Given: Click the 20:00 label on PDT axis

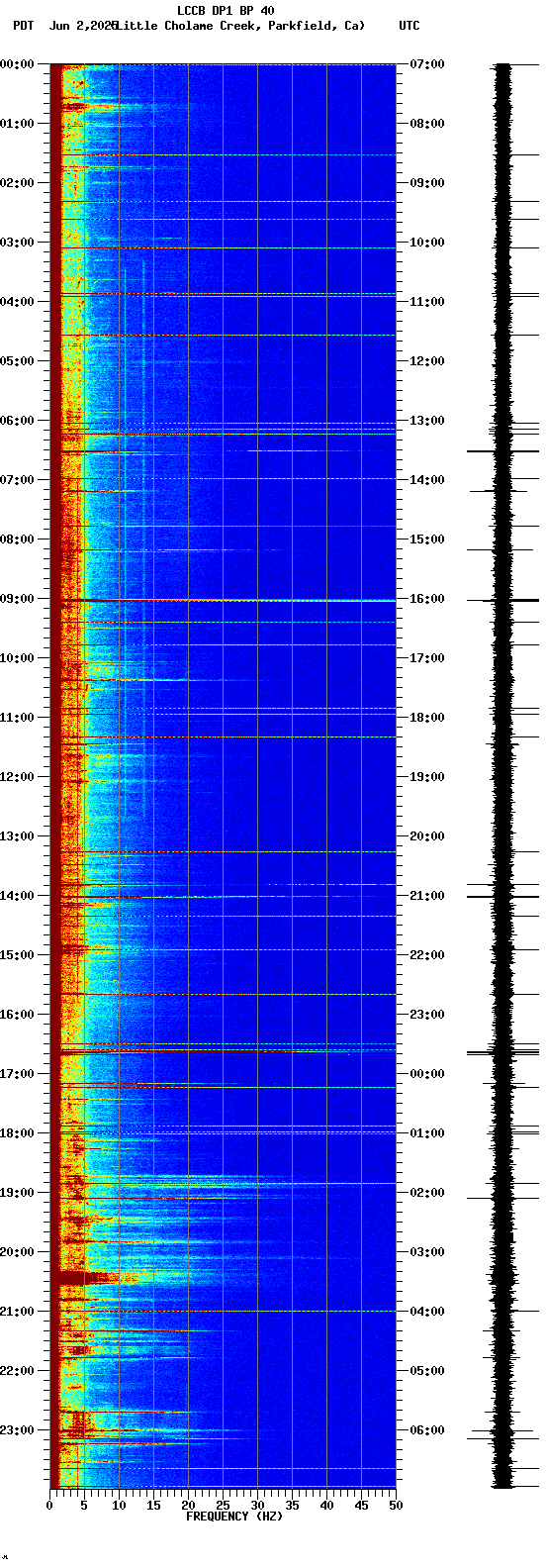Looking at the screenshot, I should (x=17, y=1252).
